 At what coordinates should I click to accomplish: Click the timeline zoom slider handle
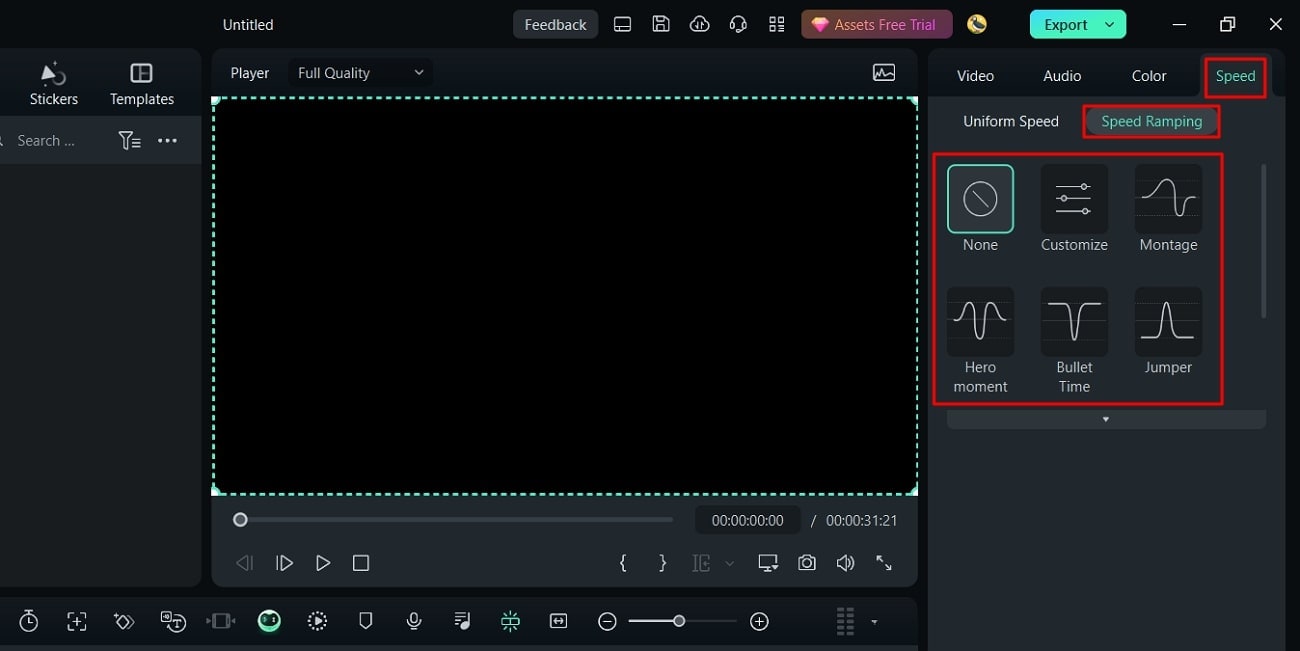(679, 621)
